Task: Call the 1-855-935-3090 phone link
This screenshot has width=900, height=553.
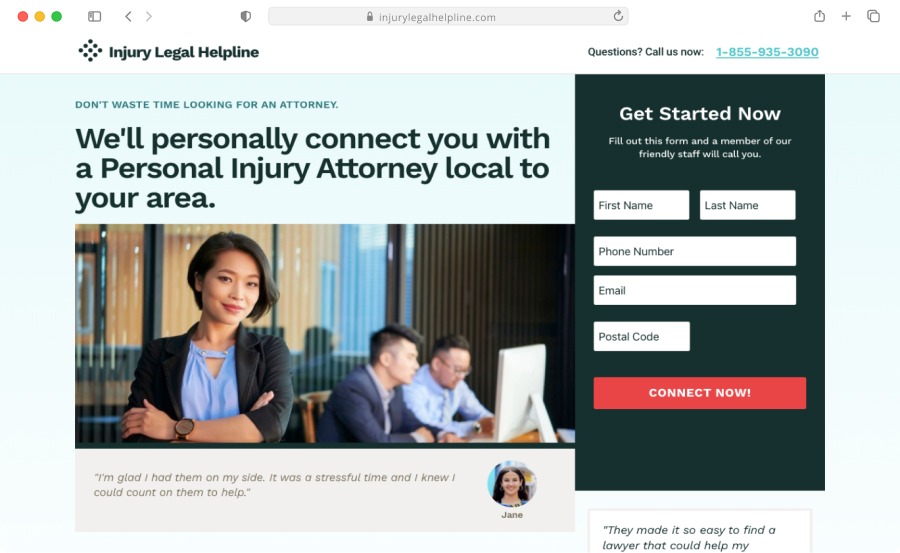Action: pyautogui.click(x=767, y=52)
